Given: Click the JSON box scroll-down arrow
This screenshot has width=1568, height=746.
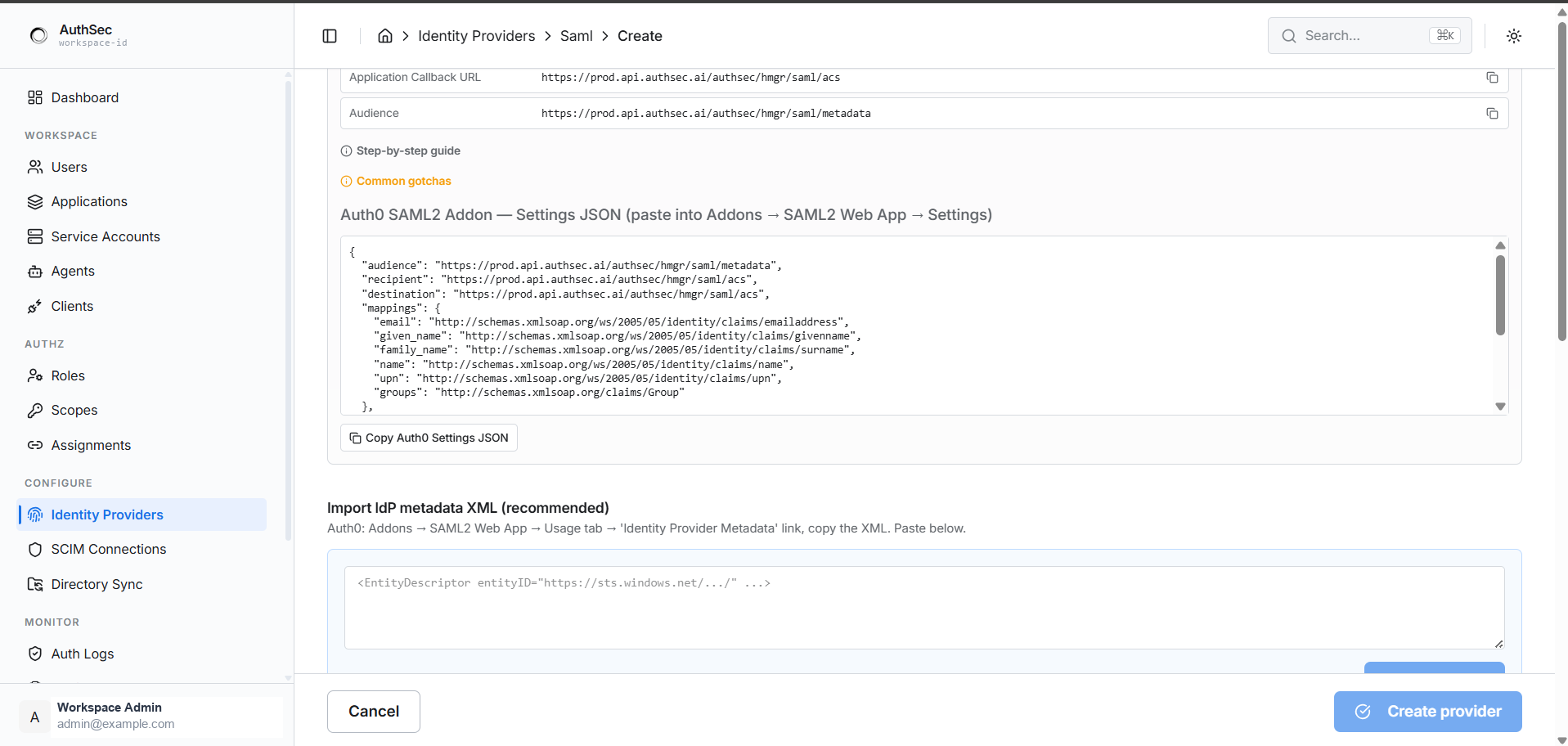Looking at the screenshot, I should [x=1500, y=407].
